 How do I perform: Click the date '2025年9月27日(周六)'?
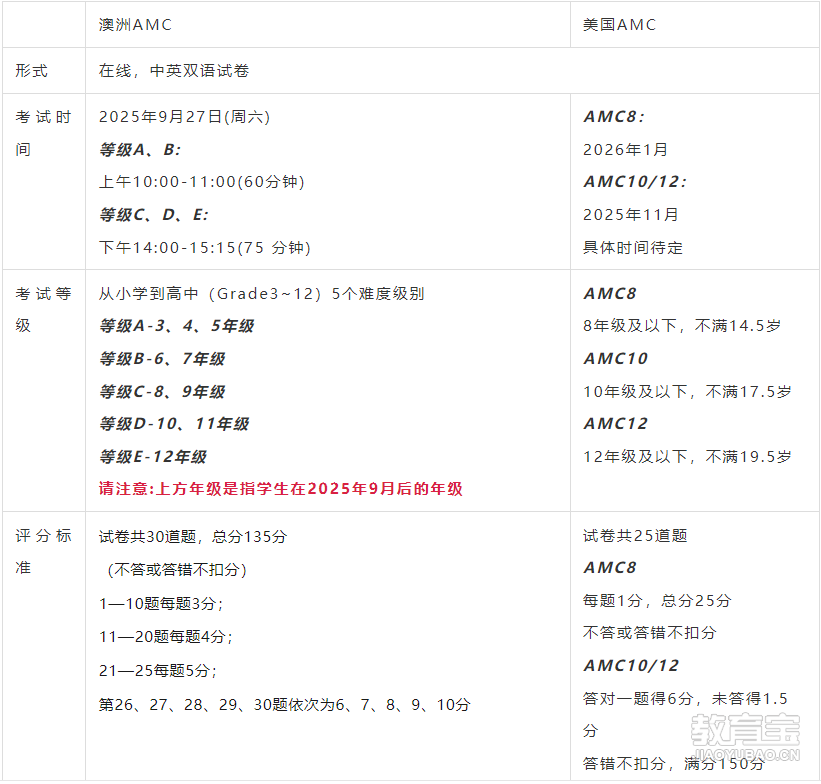click(184, 116)
